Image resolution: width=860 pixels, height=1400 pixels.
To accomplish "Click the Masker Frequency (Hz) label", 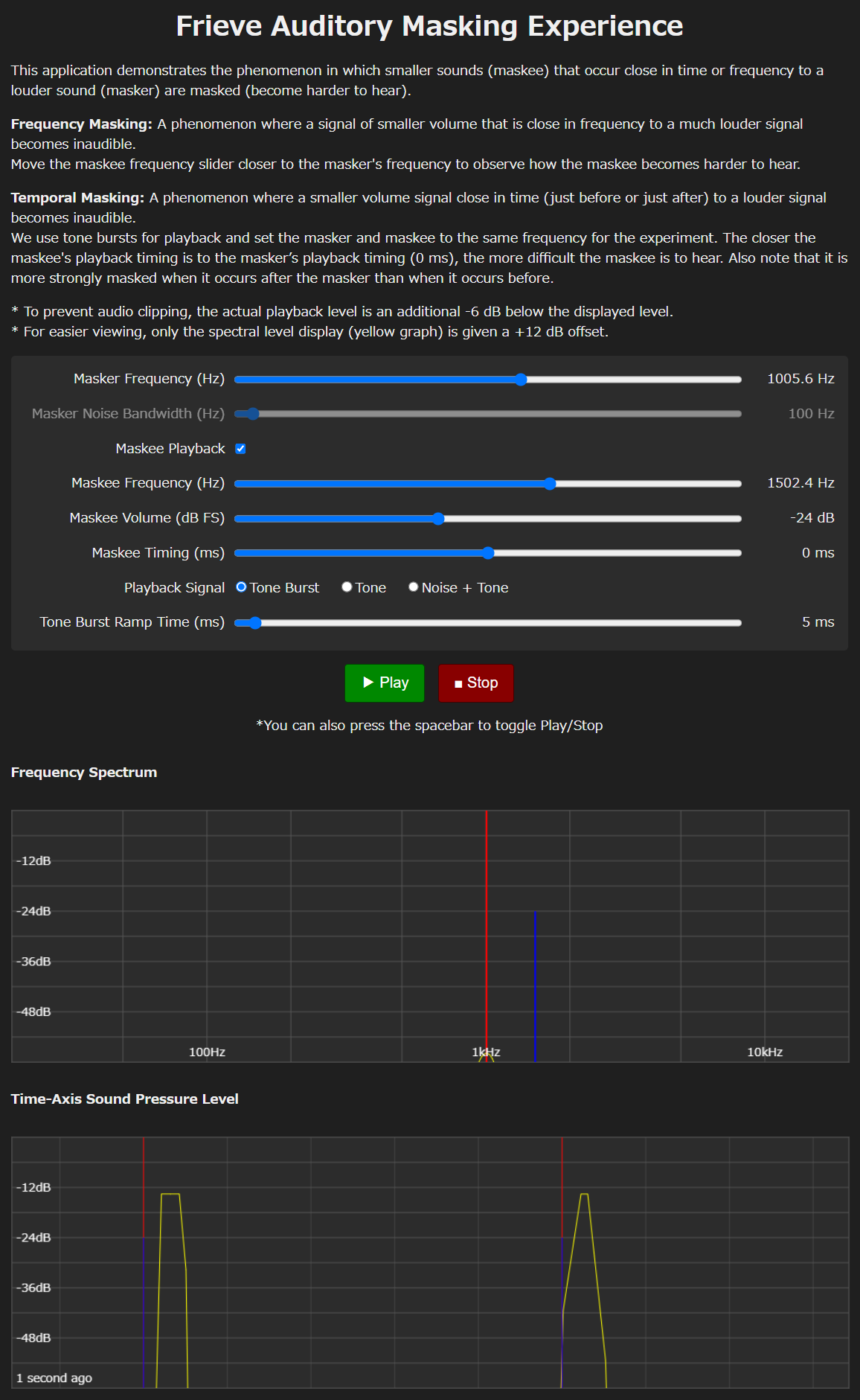I will [x=149, y=379].
